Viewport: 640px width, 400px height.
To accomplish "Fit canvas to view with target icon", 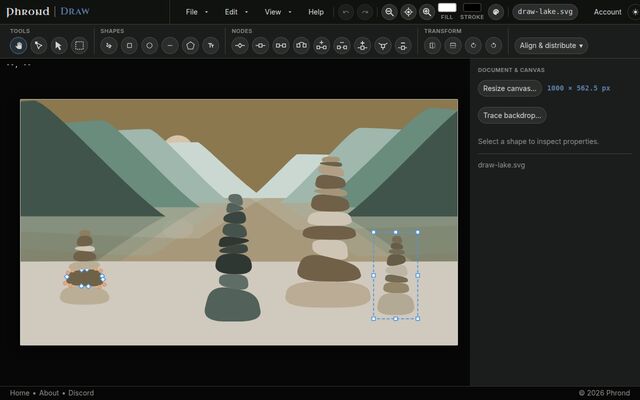I will tap(408, 12).
